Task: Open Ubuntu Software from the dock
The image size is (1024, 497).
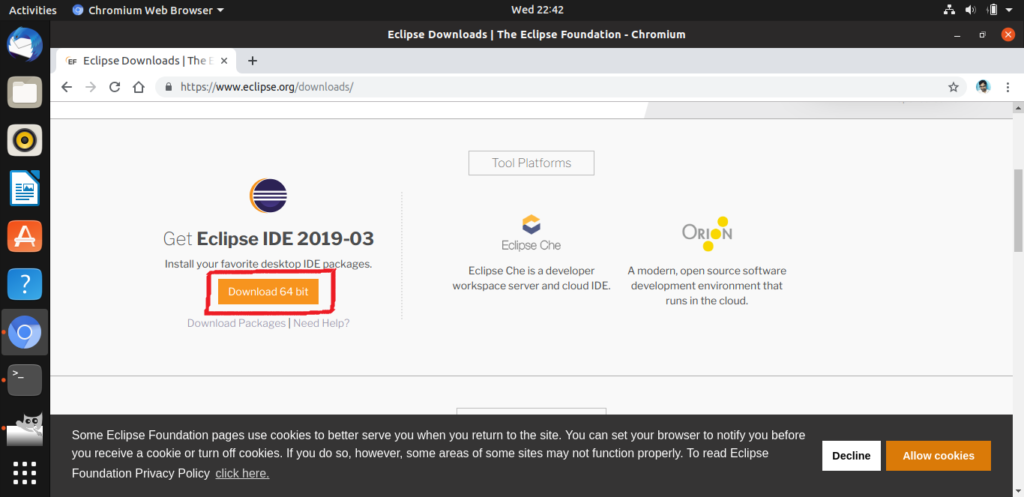Action: tap(25, 236)
